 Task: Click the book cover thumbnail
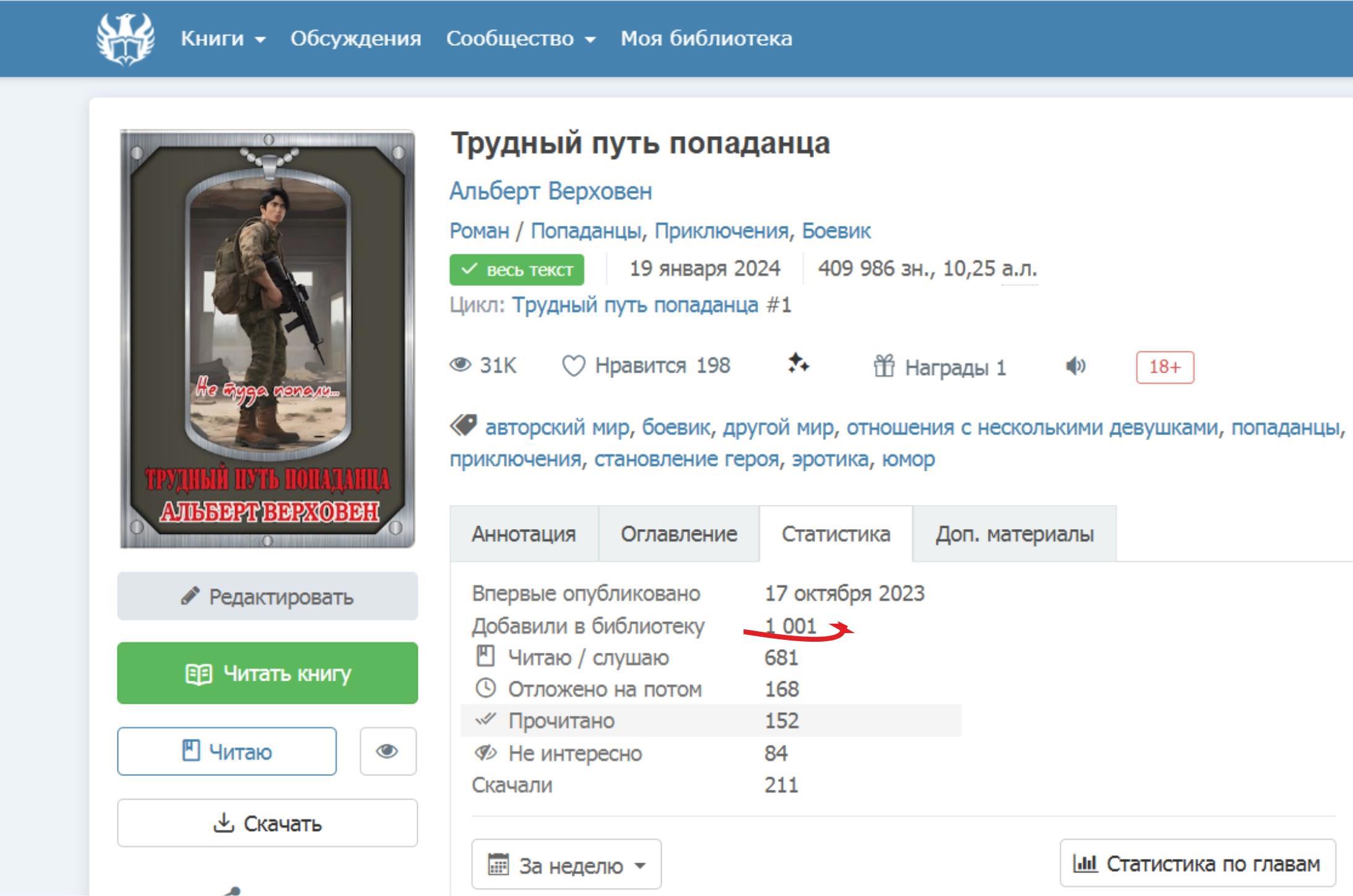click(267, 338)
